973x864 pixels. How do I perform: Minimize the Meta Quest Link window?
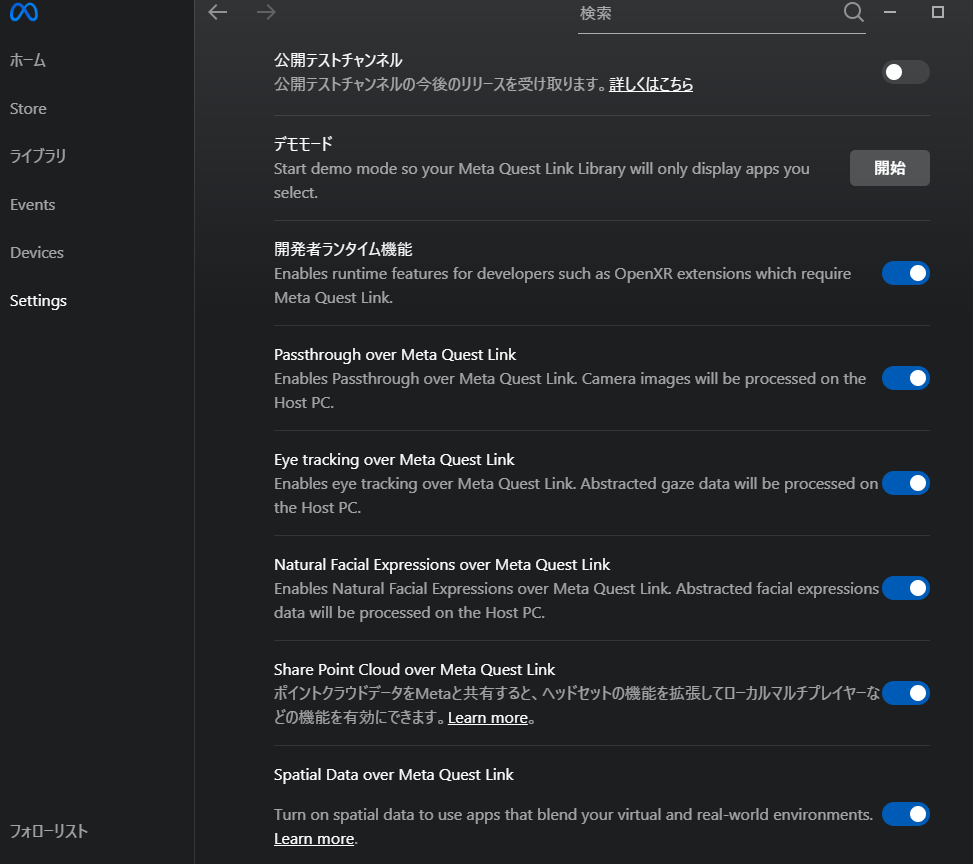point(890,12)
